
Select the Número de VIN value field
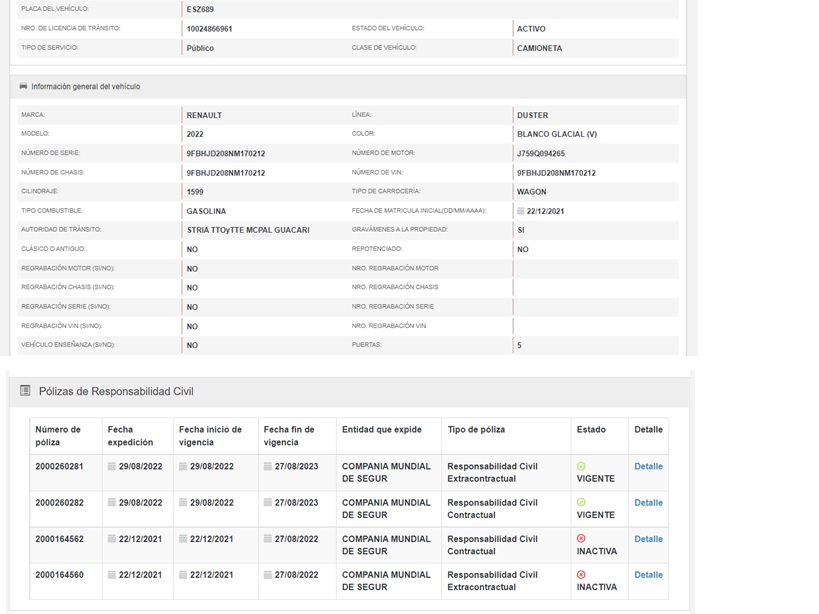point(556,173)
